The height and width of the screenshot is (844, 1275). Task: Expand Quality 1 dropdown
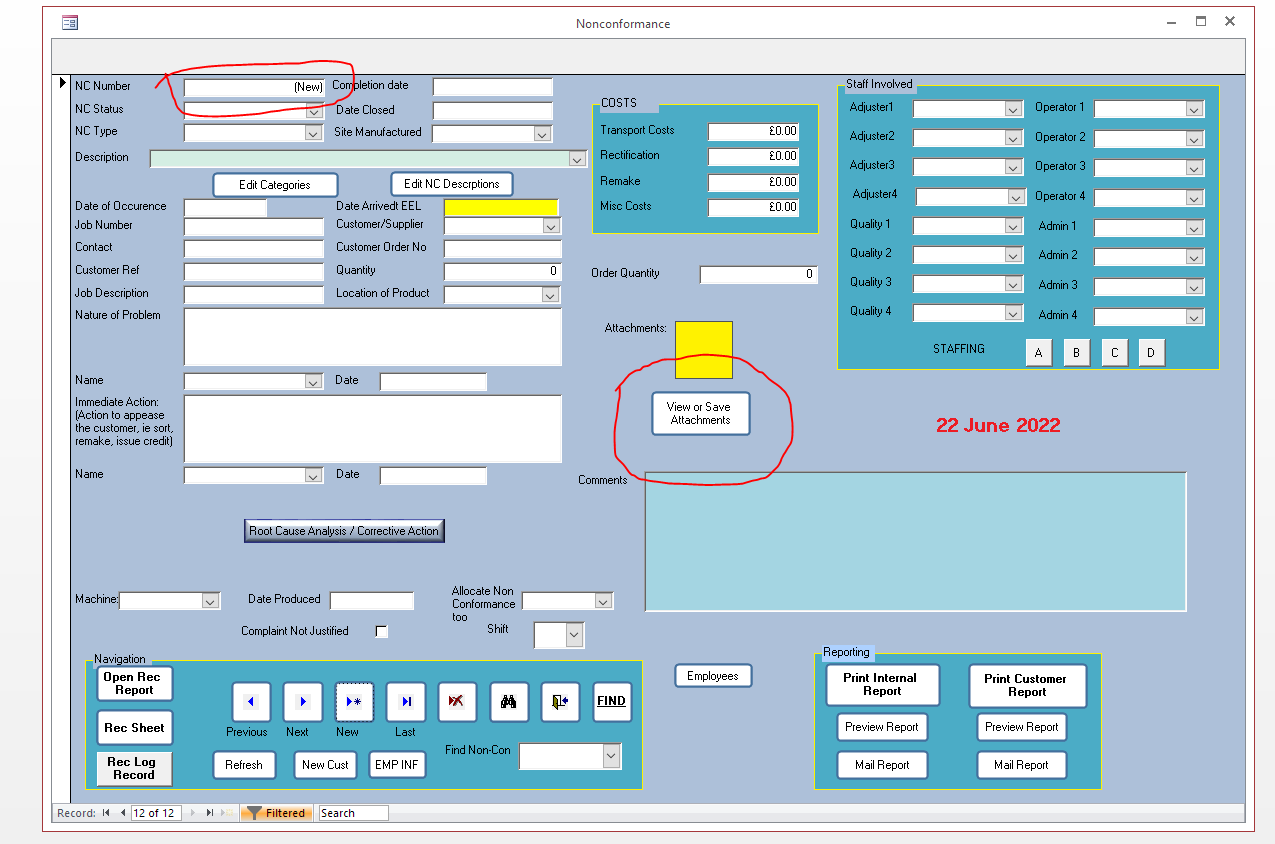[1013, 227]
